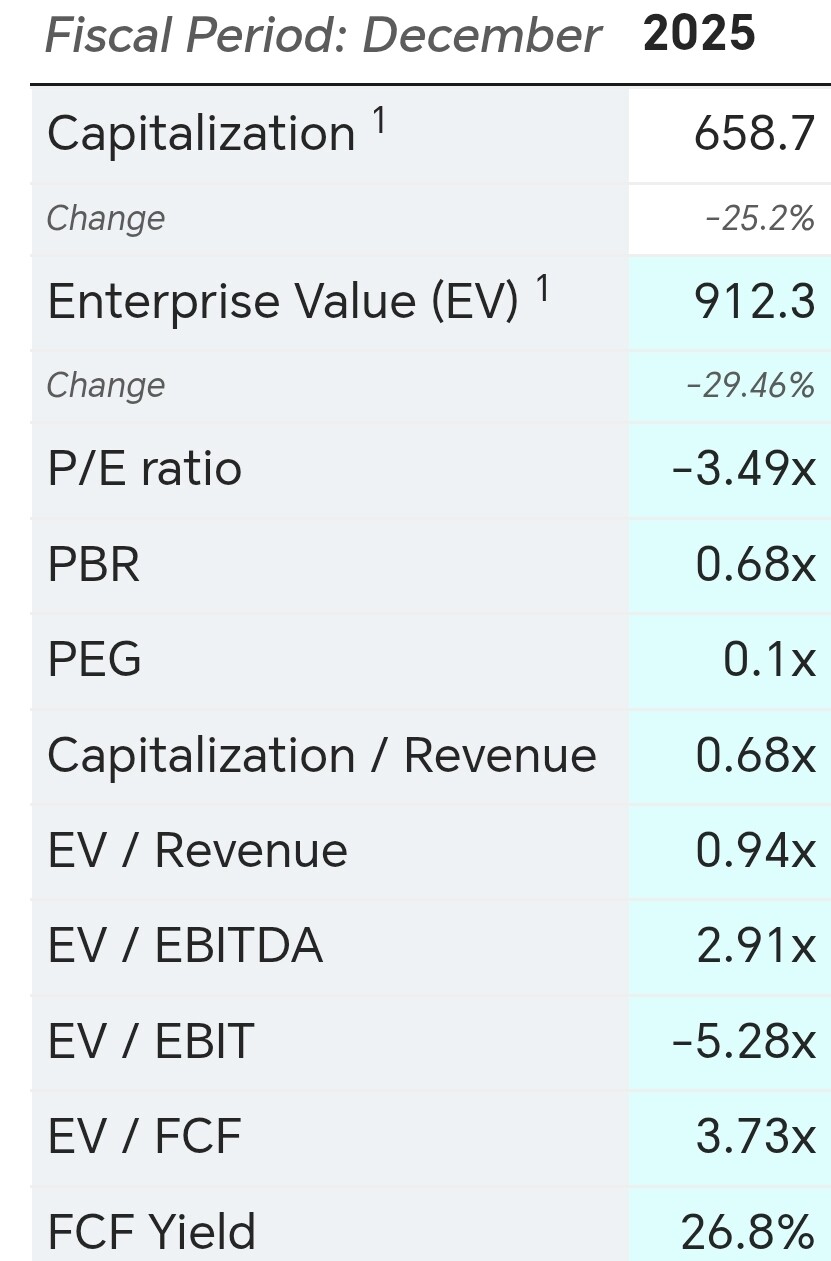Select the FCF Yield value 26.8%

(747, 1231)
